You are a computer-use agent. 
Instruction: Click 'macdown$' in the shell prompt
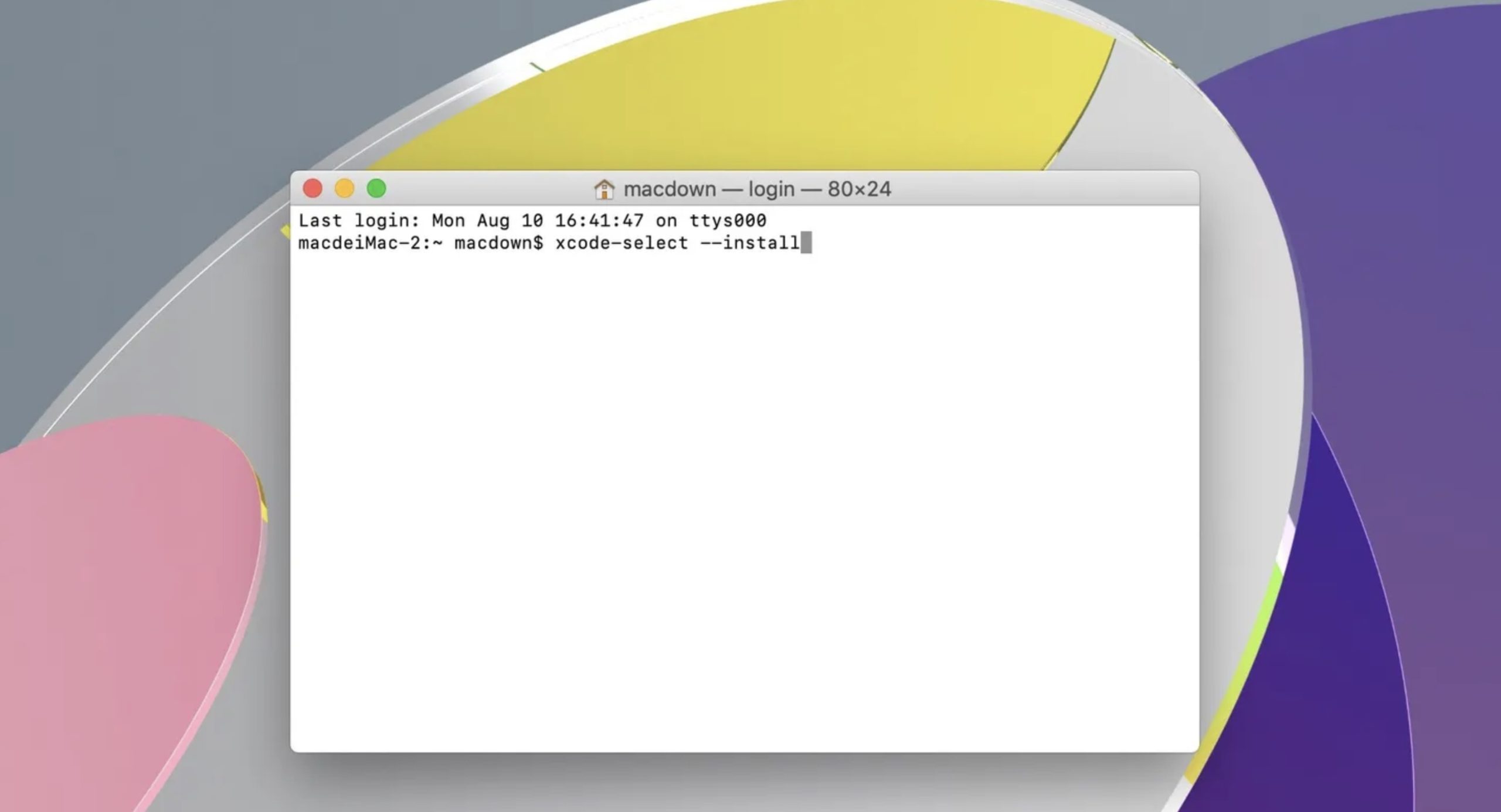click(x=499, y=242)
